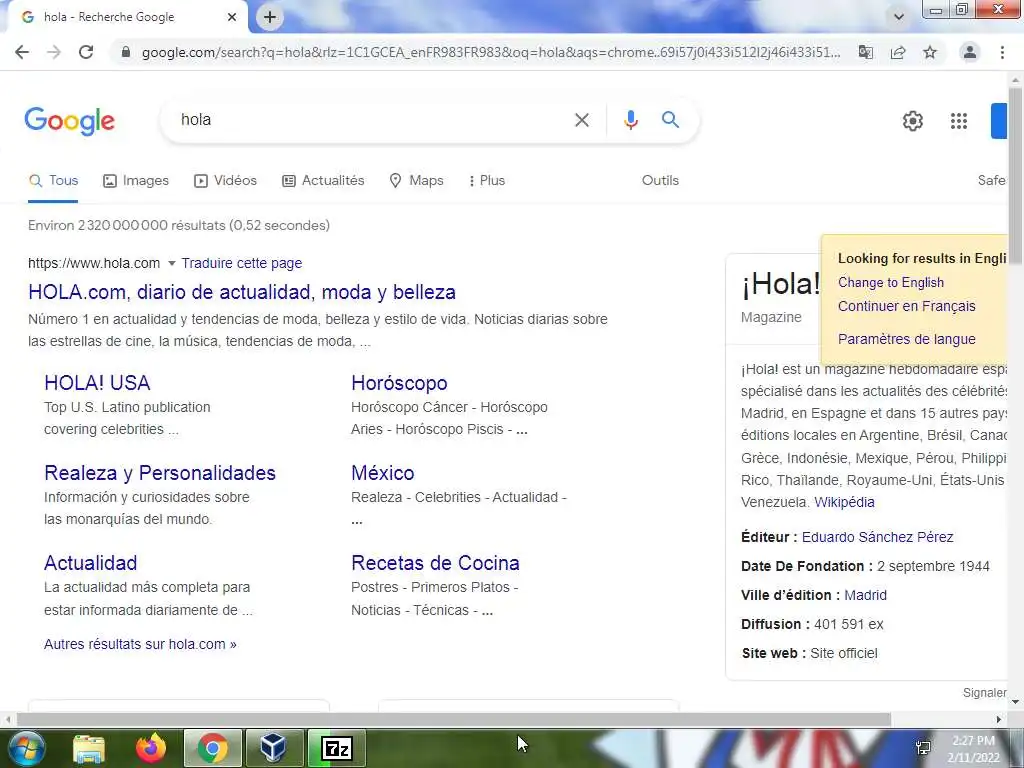
Task: Open the Outils search tools
Action: tap(660, 181)
